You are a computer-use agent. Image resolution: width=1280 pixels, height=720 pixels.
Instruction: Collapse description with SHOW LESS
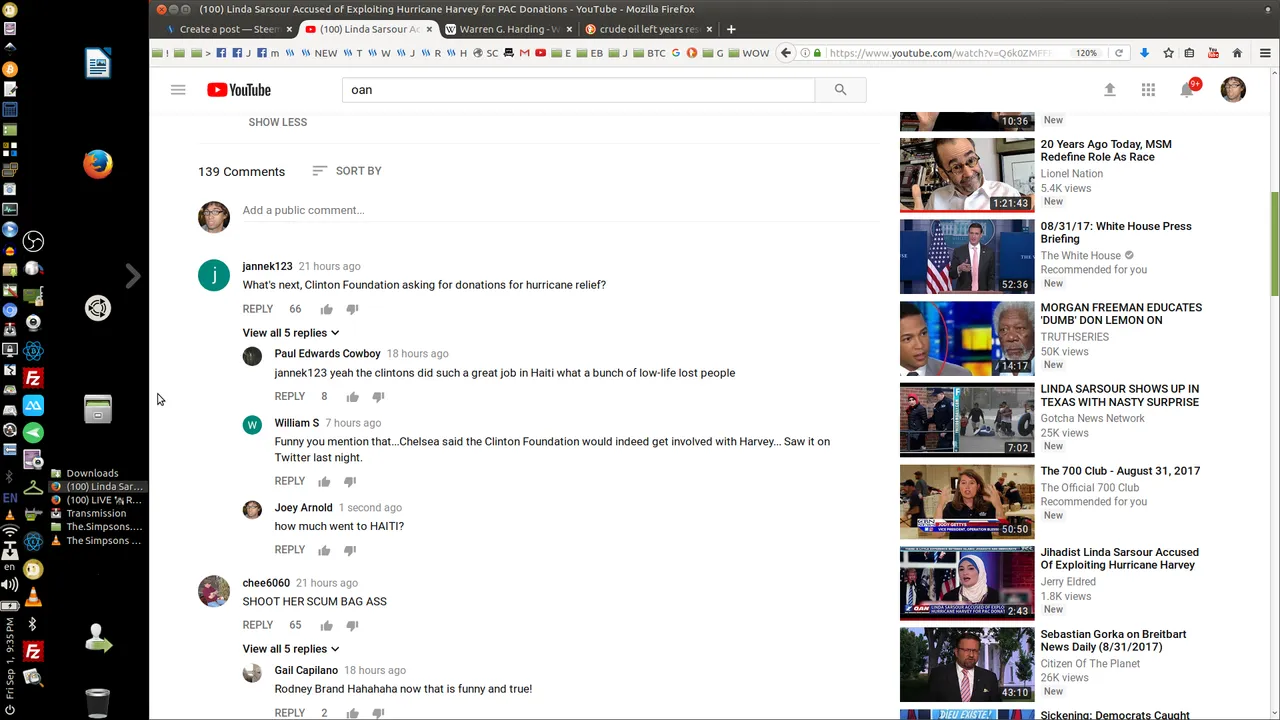click(x=277, y=122)
